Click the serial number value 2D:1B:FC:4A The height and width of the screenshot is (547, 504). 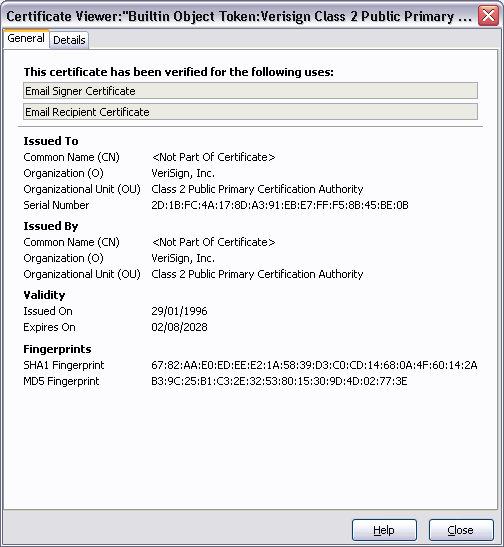tap(279, 205)
